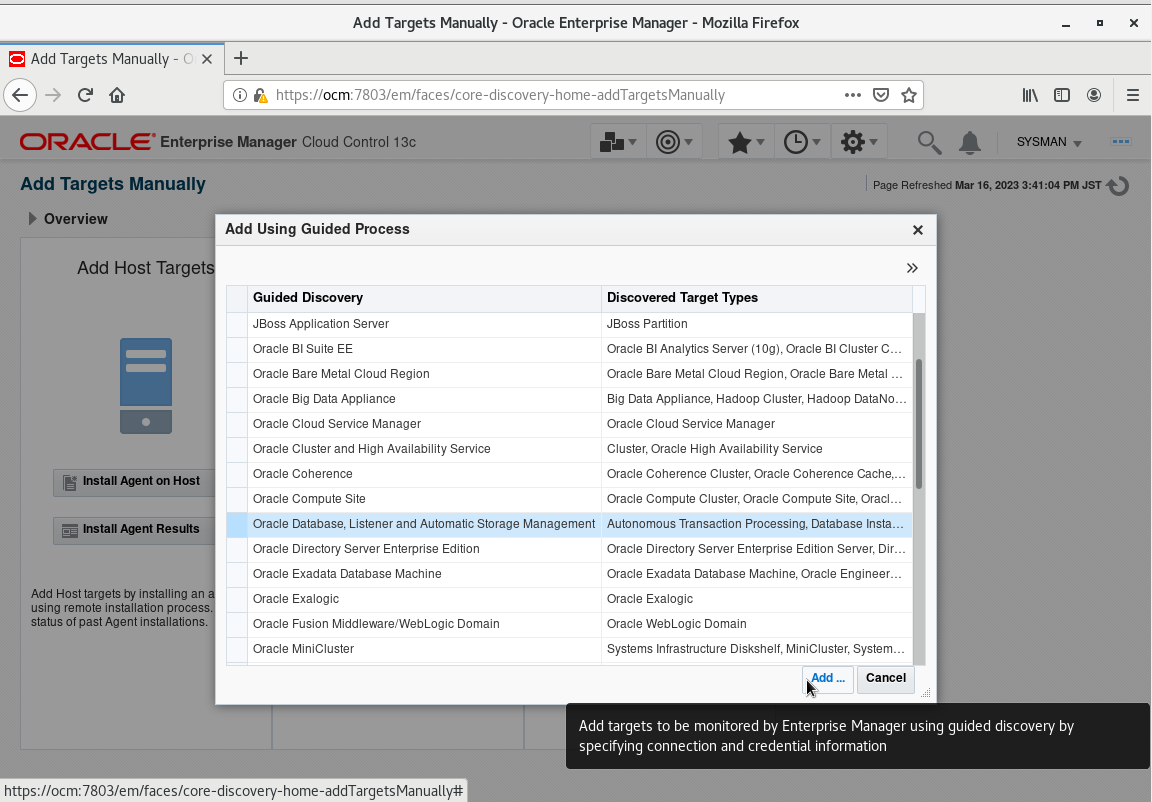Screen dimensions: 1152x802
Task: Open Firefox hamburger menu
Action: tap(1132, 95)
